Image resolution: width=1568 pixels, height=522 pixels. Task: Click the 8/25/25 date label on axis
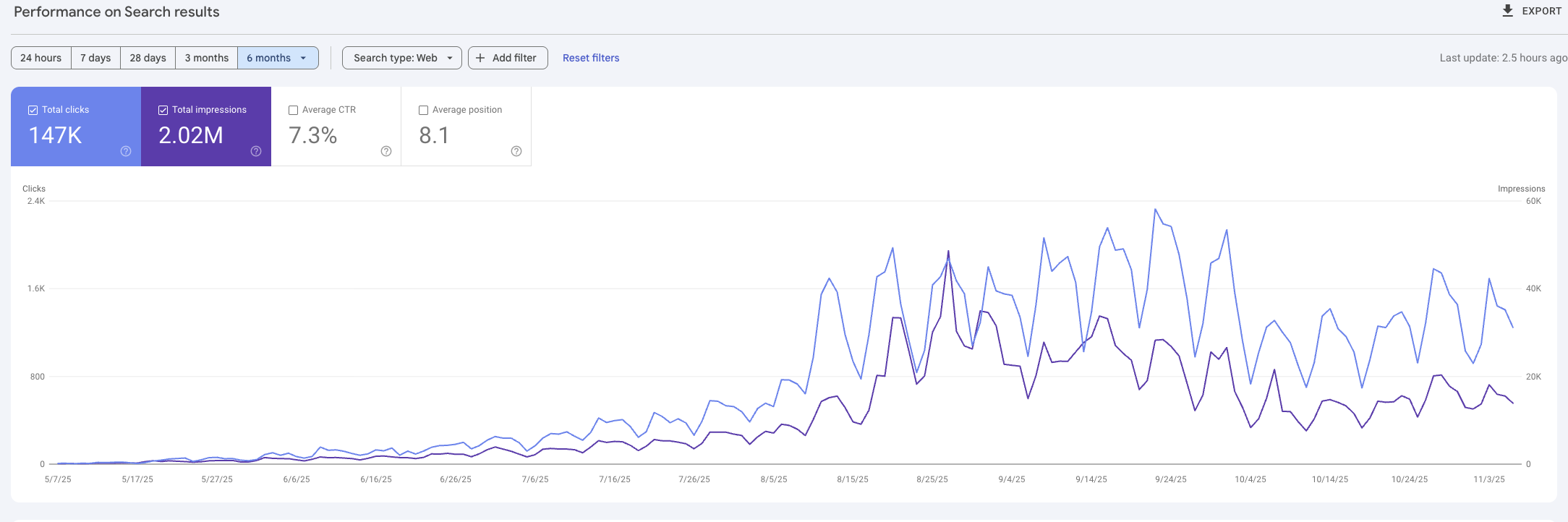tap(932, 479)
